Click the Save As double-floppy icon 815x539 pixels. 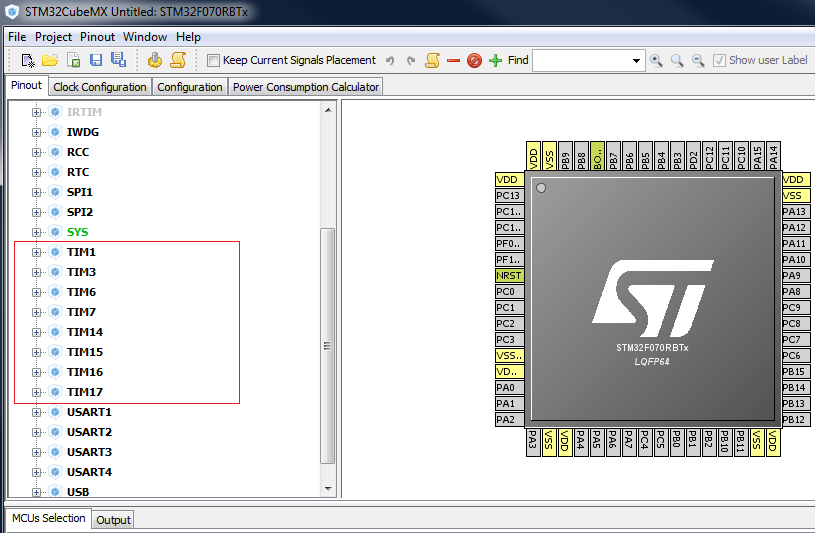click(x=119, y=61)
